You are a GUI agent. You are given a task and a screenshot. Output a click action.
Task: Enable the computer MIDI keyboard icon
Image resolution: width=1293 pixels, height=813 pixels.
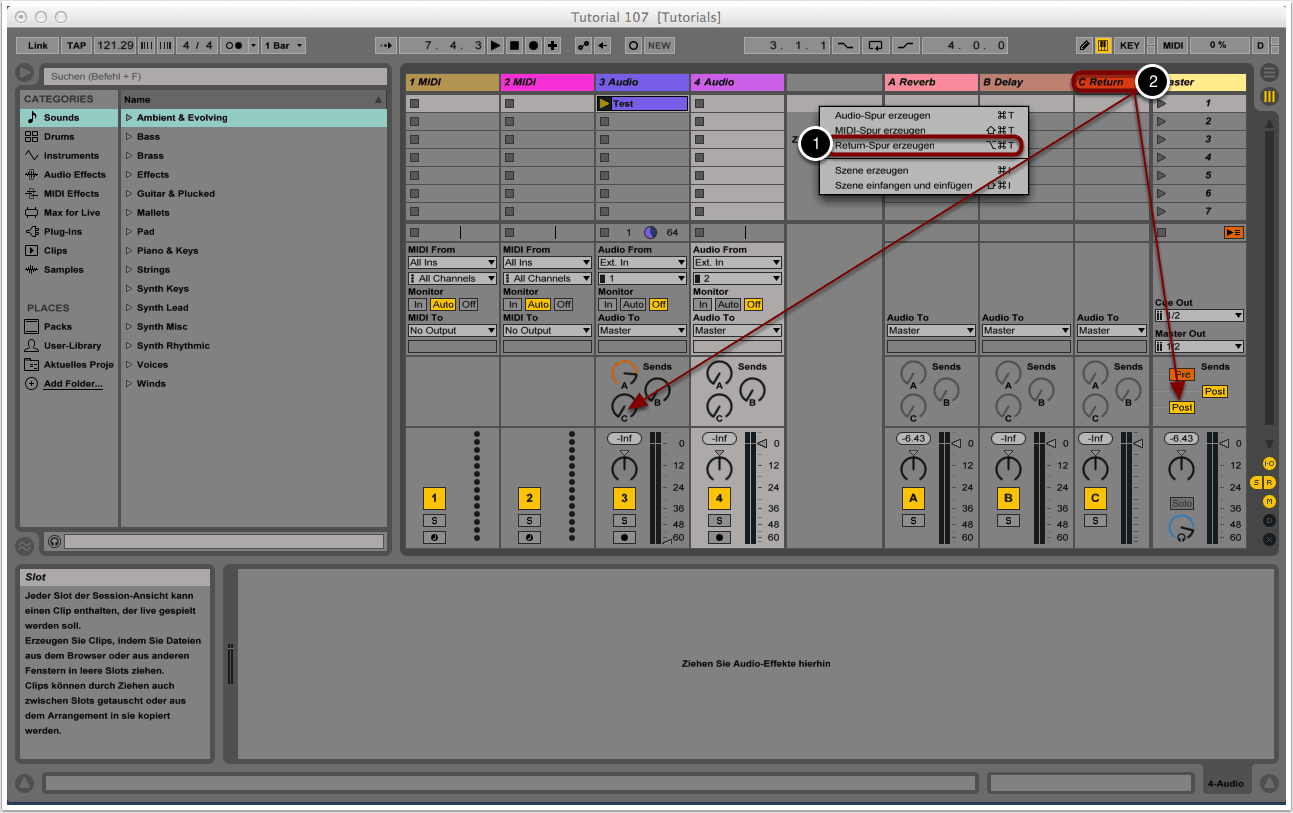coord(1103,45)
